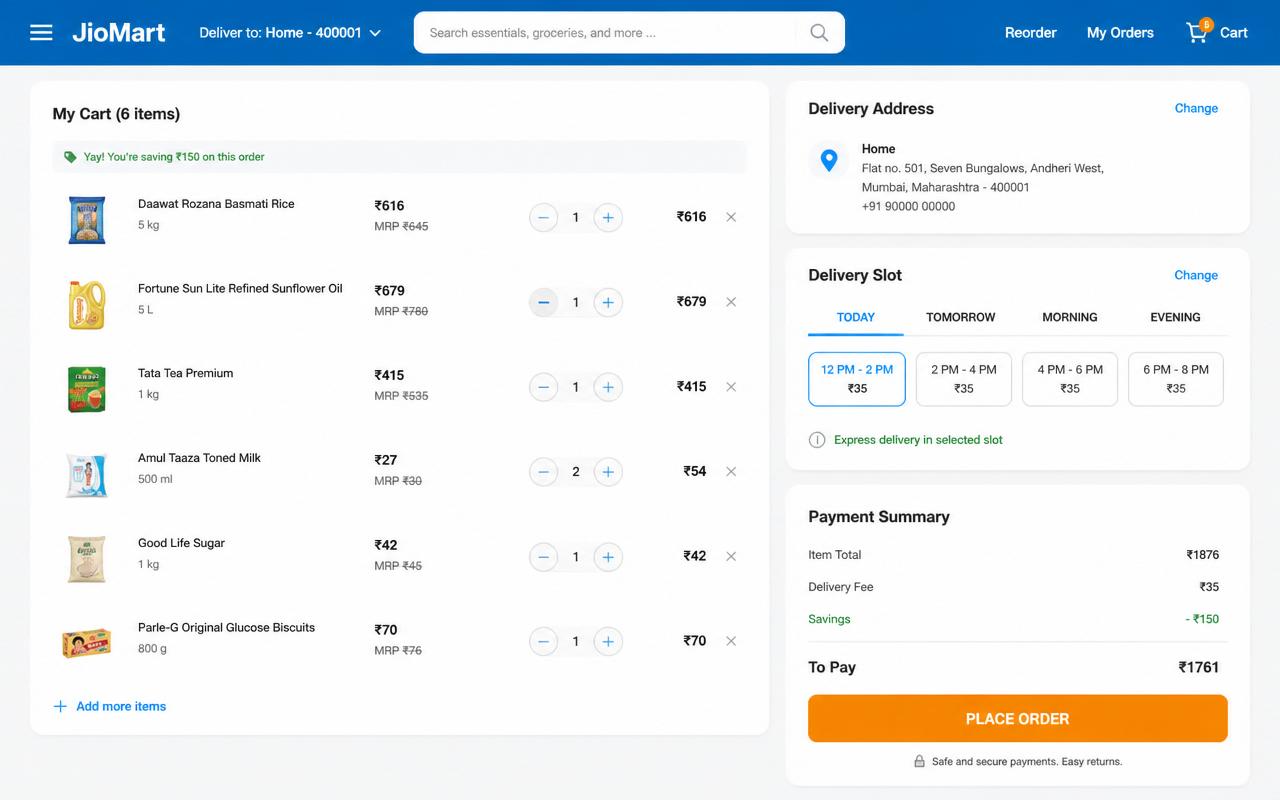Click Add more items link
Image resolution: width=1280 pixels, height=800 pixels.
pyautogui.click(x=110, y=706)
